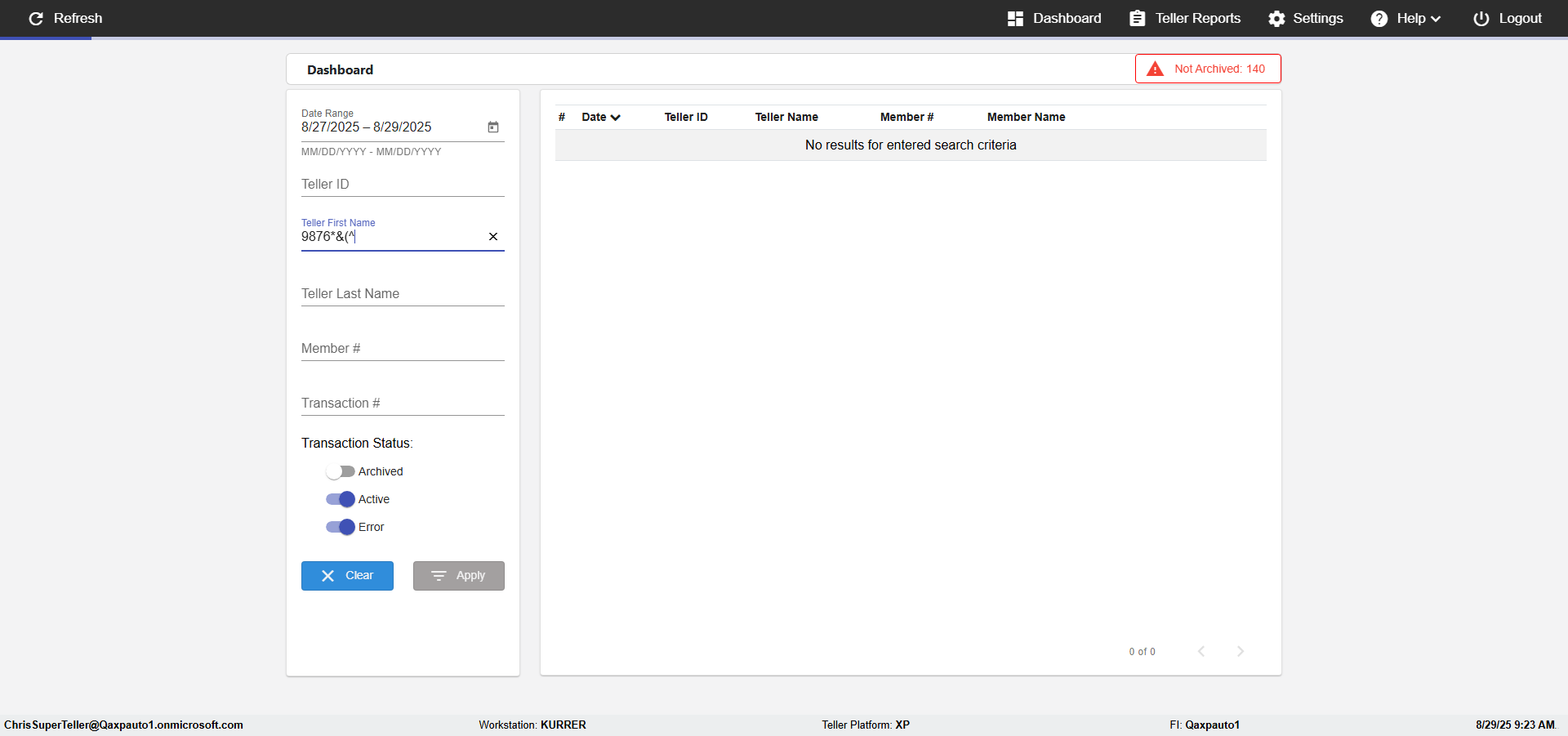1568x736 pixels.
Task: Click the Teller Last Name field
Action: (403, 293)
